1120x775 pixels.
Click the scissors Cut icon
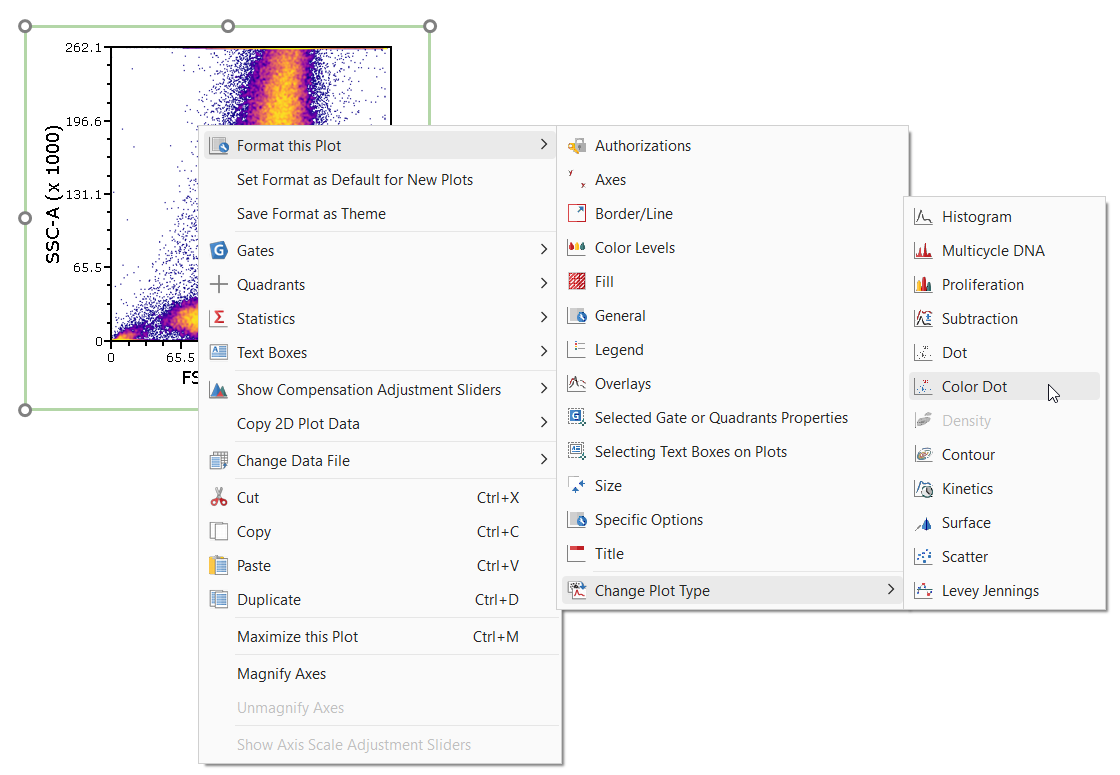coord(219,498)
